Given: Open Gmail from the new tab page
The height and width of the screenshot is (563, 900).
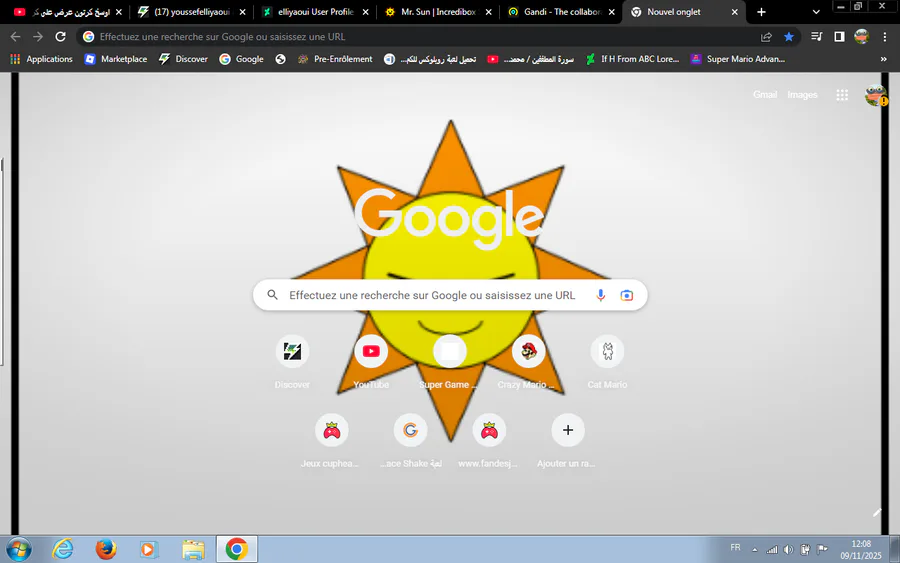Looking at the screenshot, I should pyautogui.click(x=765, y=95).
